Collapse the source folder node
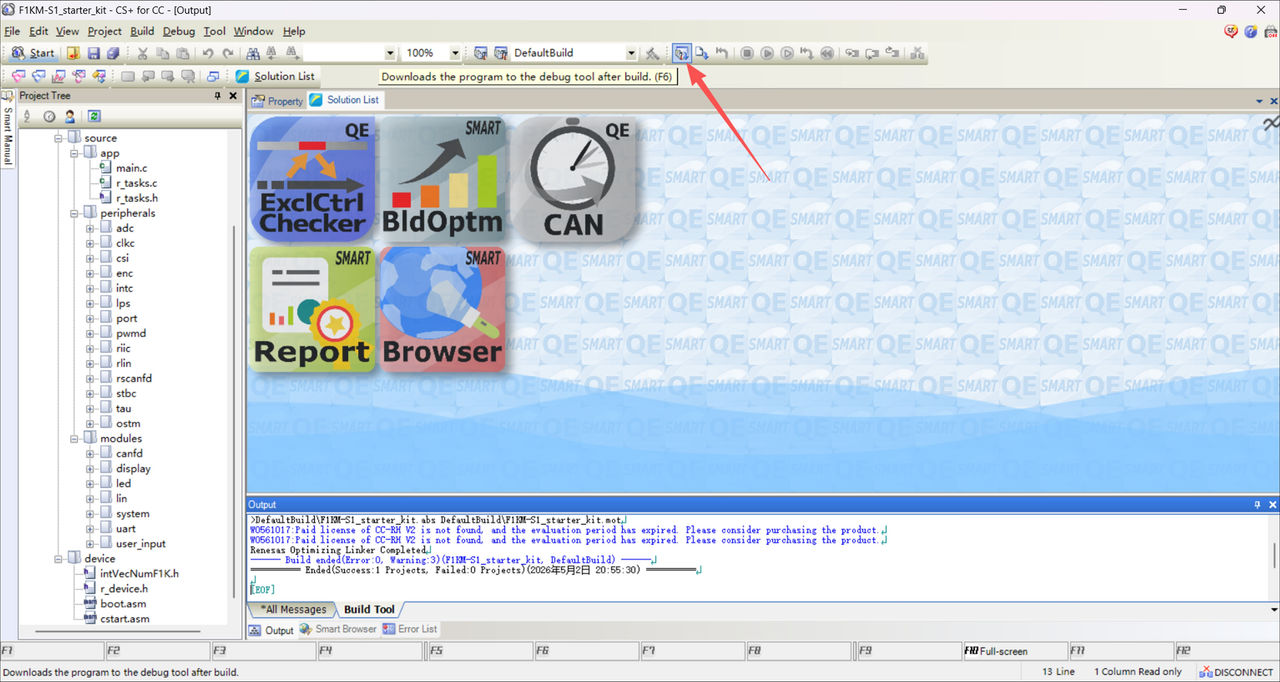Viewport: 1280px width, 682px height. click(58, 138)
